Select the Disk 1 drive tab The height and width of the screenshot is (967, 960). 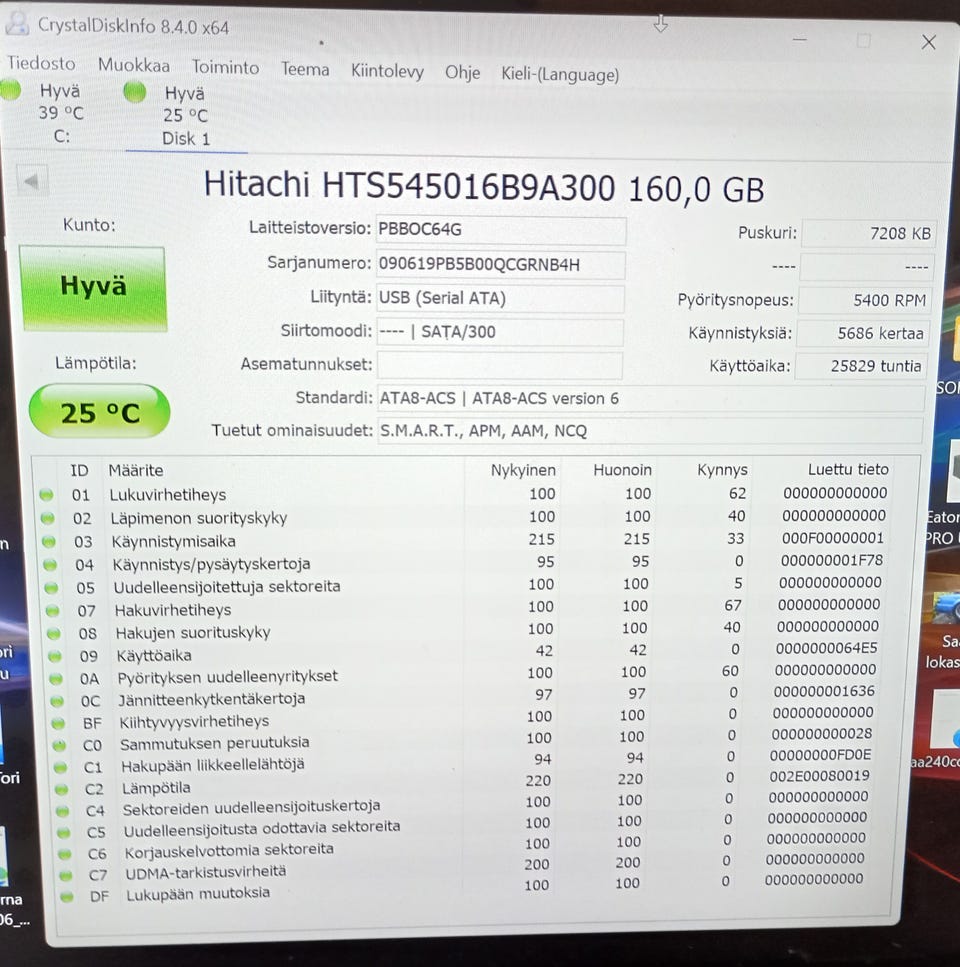tap(185, 117)
